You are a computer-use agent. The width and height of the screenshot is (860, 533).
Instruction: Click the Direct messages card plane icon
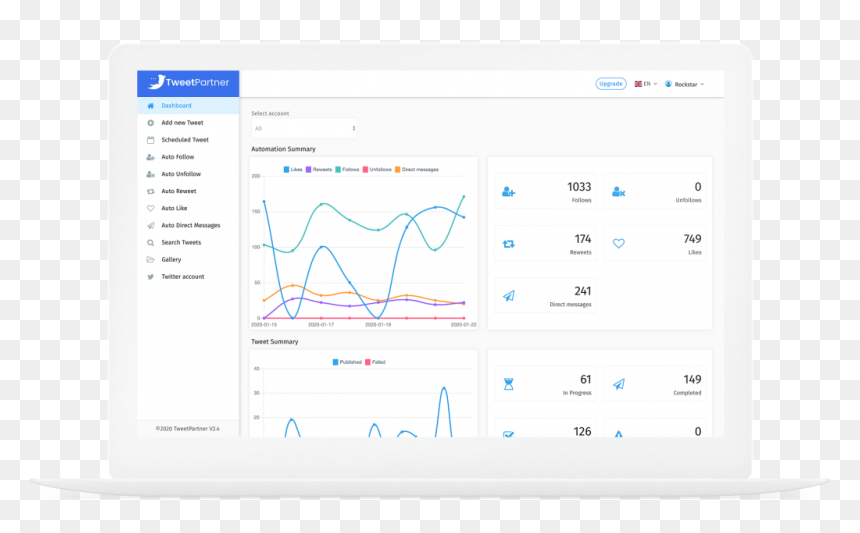pos(508,296)
